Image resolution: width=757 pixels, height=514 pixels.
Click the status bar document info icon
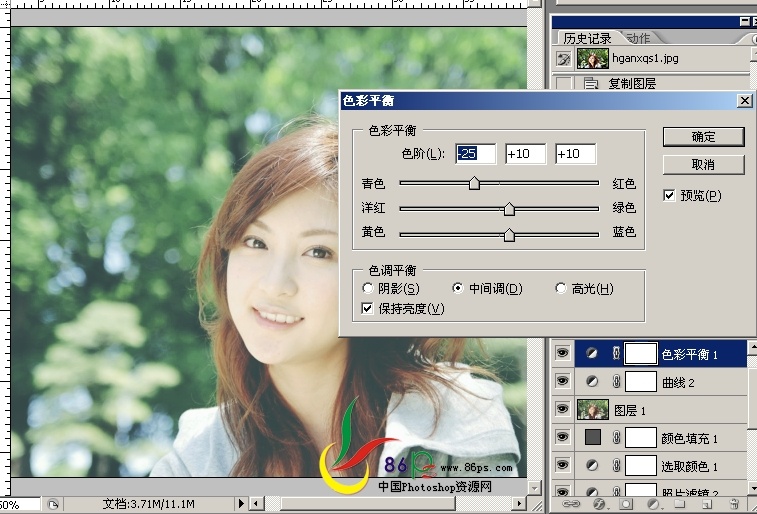click(53, 505)
